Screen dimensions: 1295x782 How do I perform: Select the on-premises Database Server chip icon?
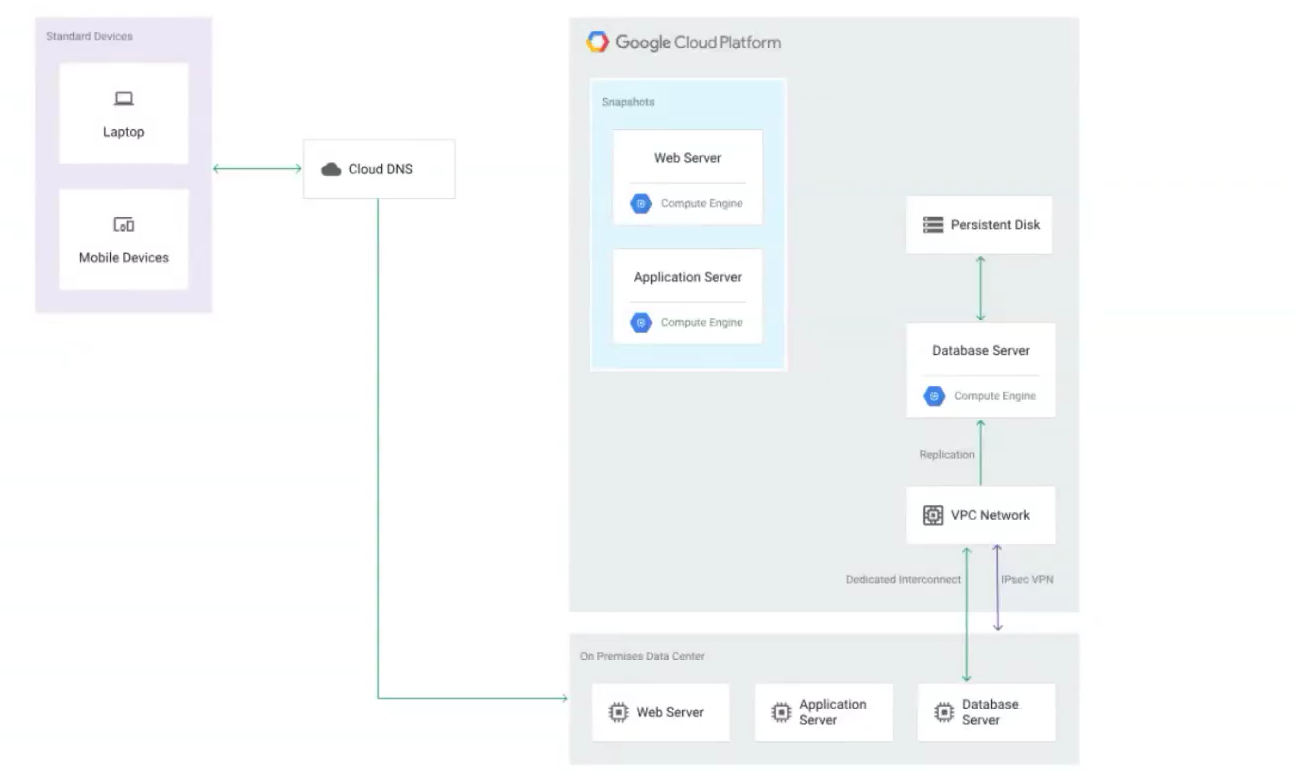(x=943, y=712)
